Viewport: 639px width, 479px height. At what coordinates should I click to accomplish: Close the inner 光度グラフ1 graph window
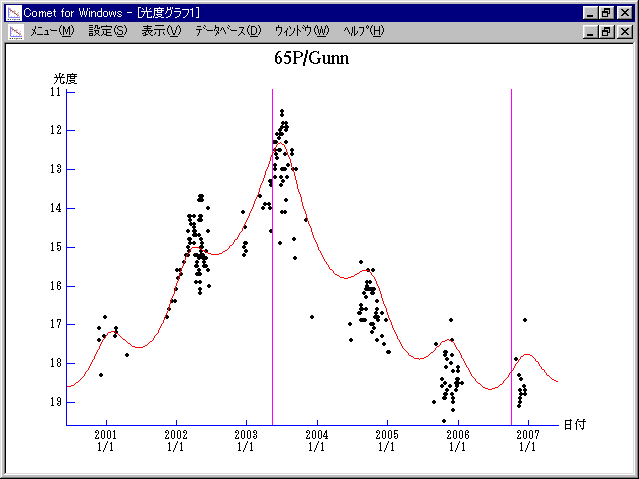click(625, 31)
